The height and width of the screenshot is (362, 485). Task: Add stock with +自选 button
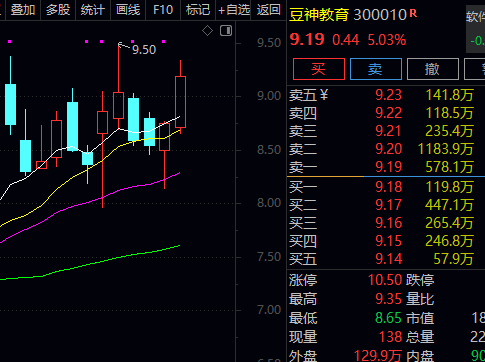click(x=234, y=10)
